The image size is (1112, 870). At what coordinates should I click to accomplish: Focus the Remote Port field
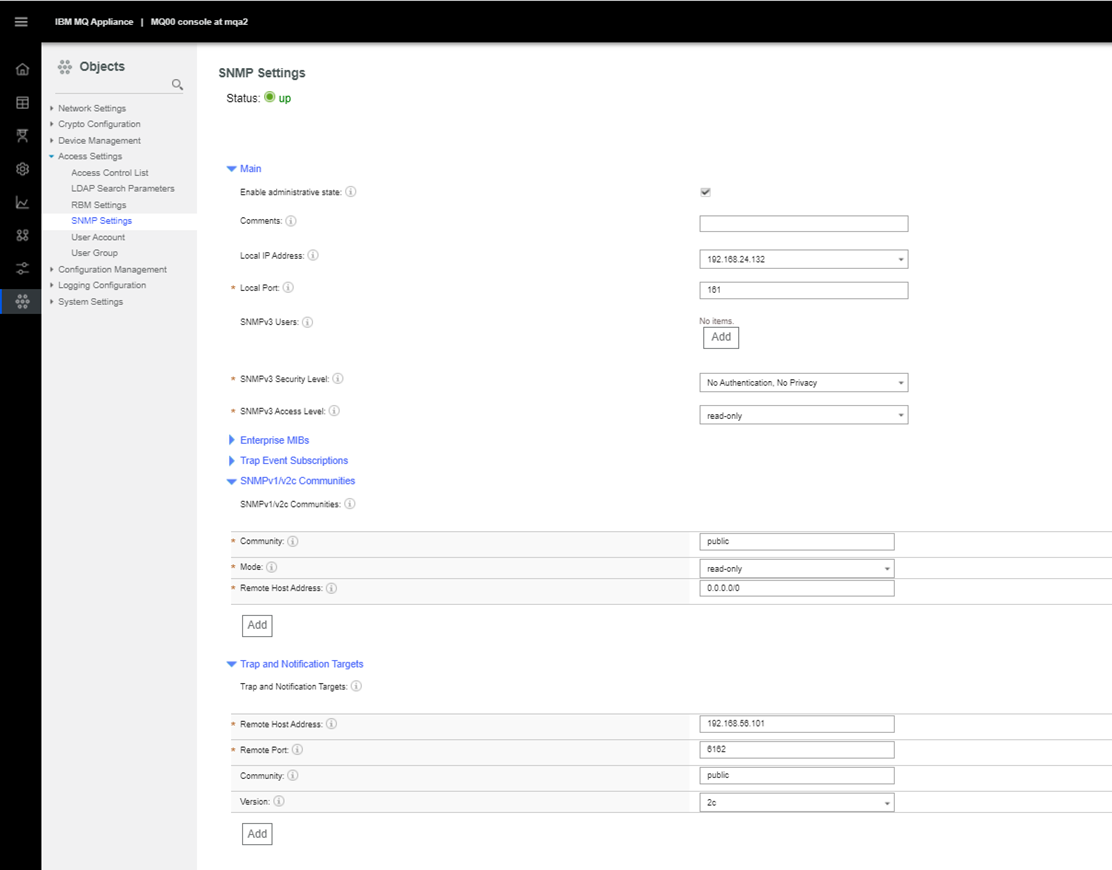796,749
